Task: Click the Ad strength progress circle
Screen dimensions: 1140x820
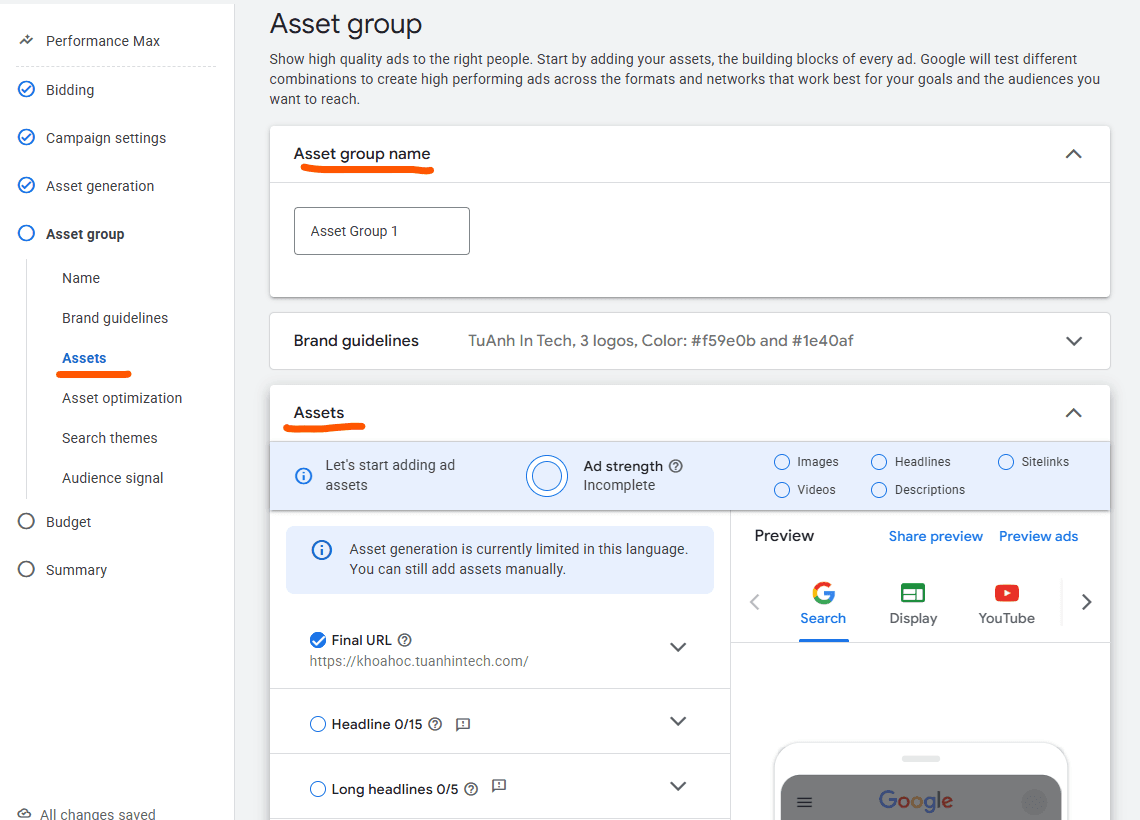Action: click(547, 476)
